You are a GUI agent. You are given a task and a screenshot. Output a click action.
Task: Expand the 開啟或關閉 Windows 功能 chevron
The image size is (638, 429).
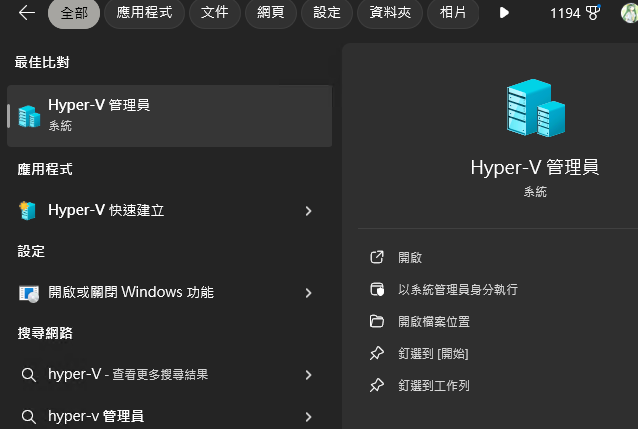pos(308,293)
